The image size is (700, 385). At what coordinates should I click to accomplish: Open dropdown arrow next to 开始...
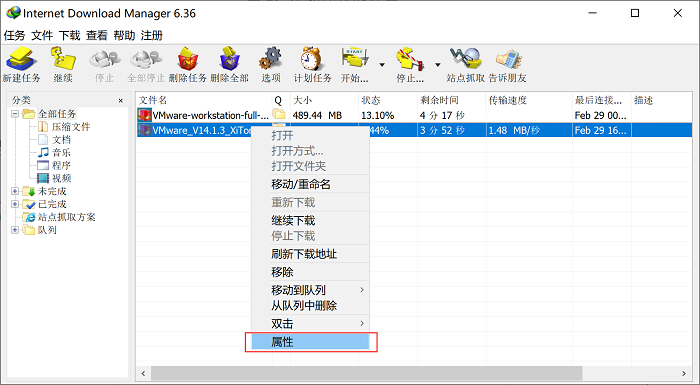point(382,65)
